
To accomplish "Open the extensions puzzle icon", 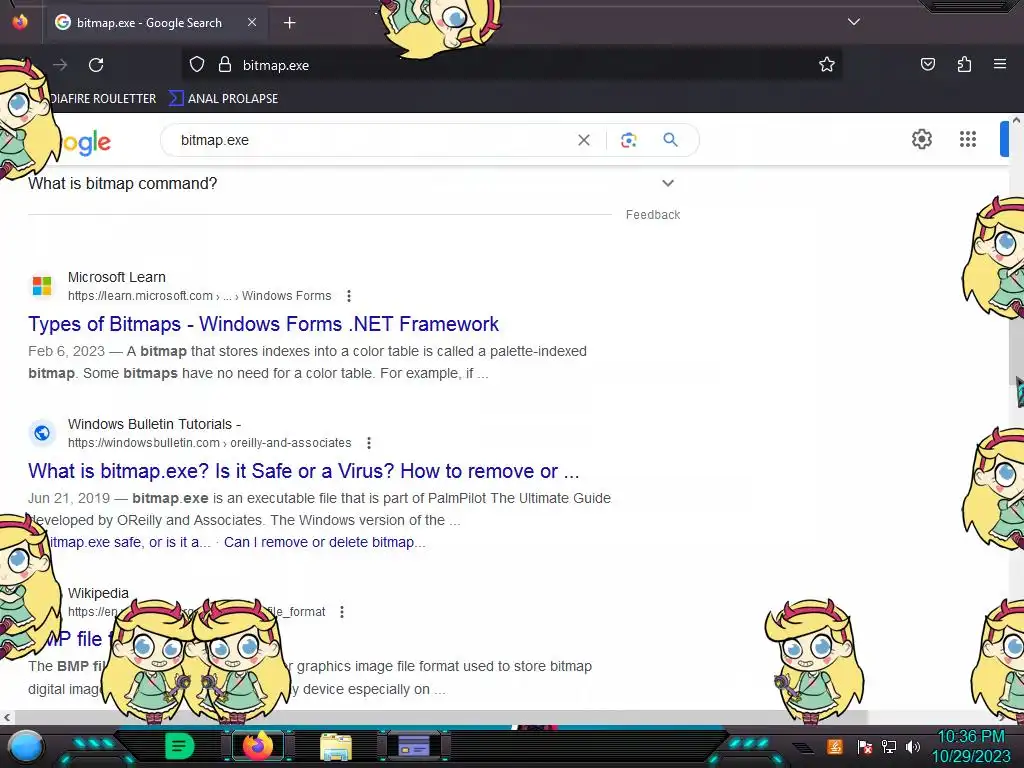I will 964,64.
